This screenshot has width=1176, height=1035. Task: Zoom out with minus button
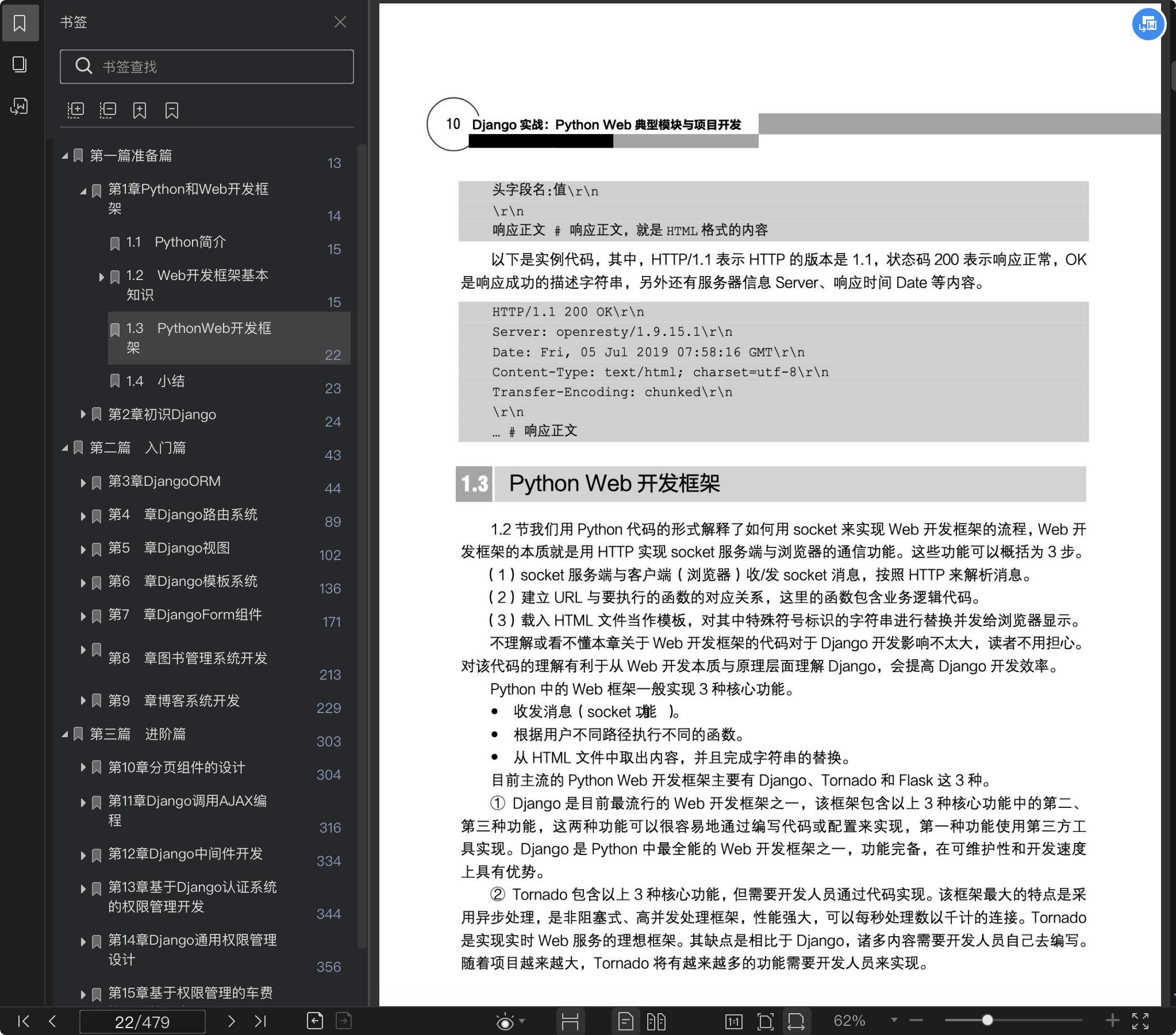click(x=917, y=1021)
